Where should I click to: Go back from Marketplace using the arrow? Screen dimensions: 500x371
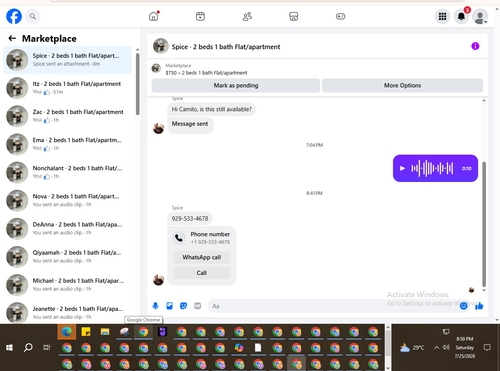click(12, 38)
